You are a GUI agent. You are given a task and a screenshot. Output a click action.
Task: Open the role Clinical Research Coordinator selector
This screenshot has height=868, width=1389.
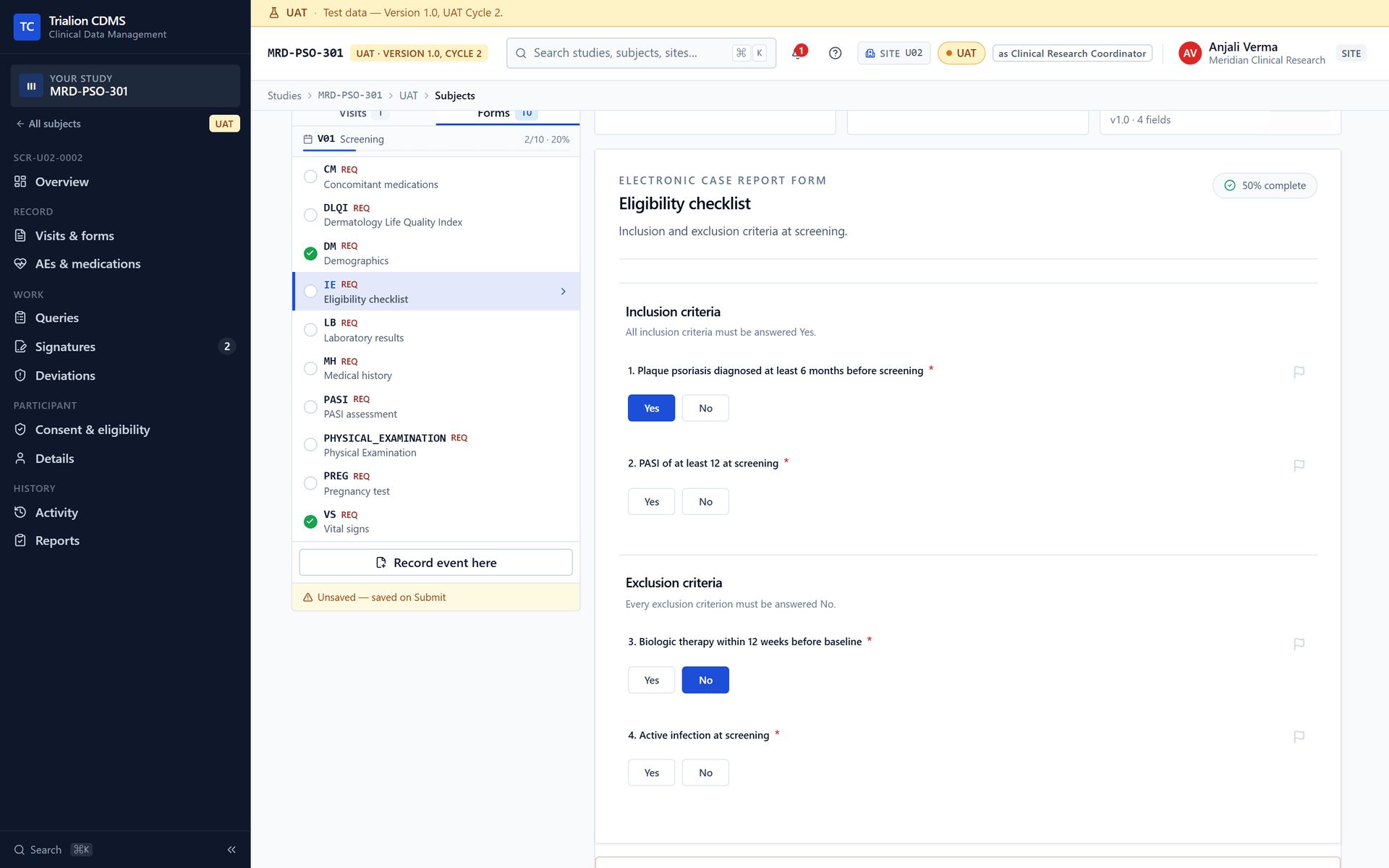[x=1071, y=53]
